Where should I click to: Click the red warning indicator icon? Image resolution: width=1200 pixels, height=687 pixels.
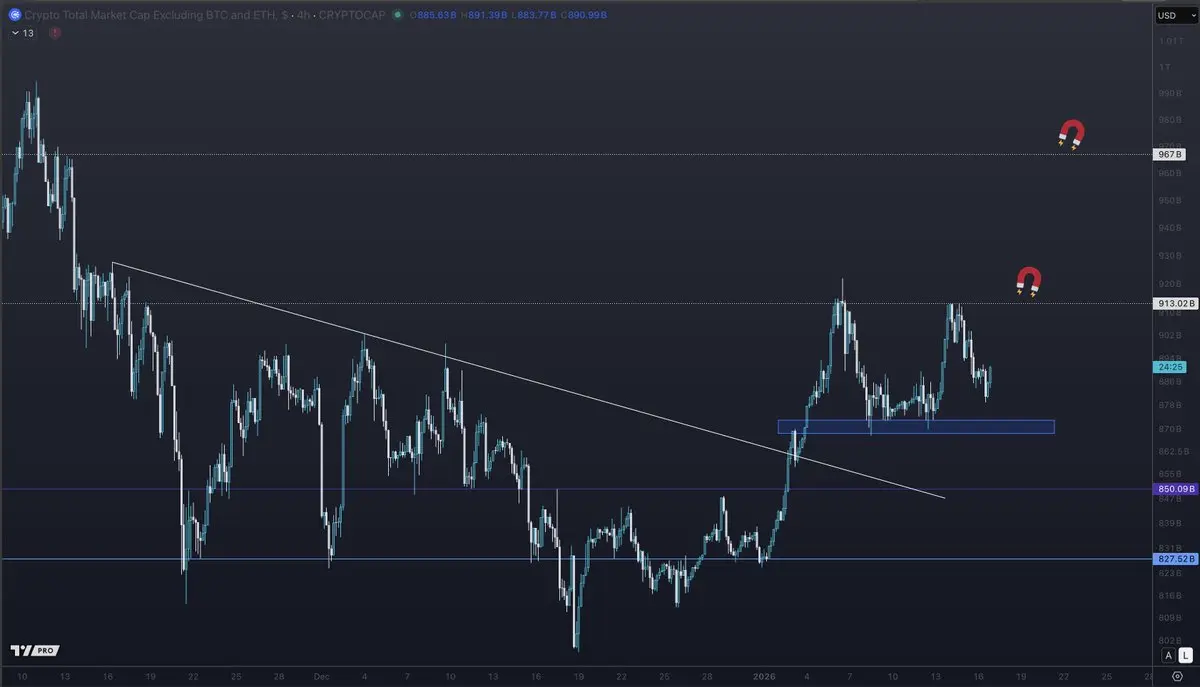55,33
